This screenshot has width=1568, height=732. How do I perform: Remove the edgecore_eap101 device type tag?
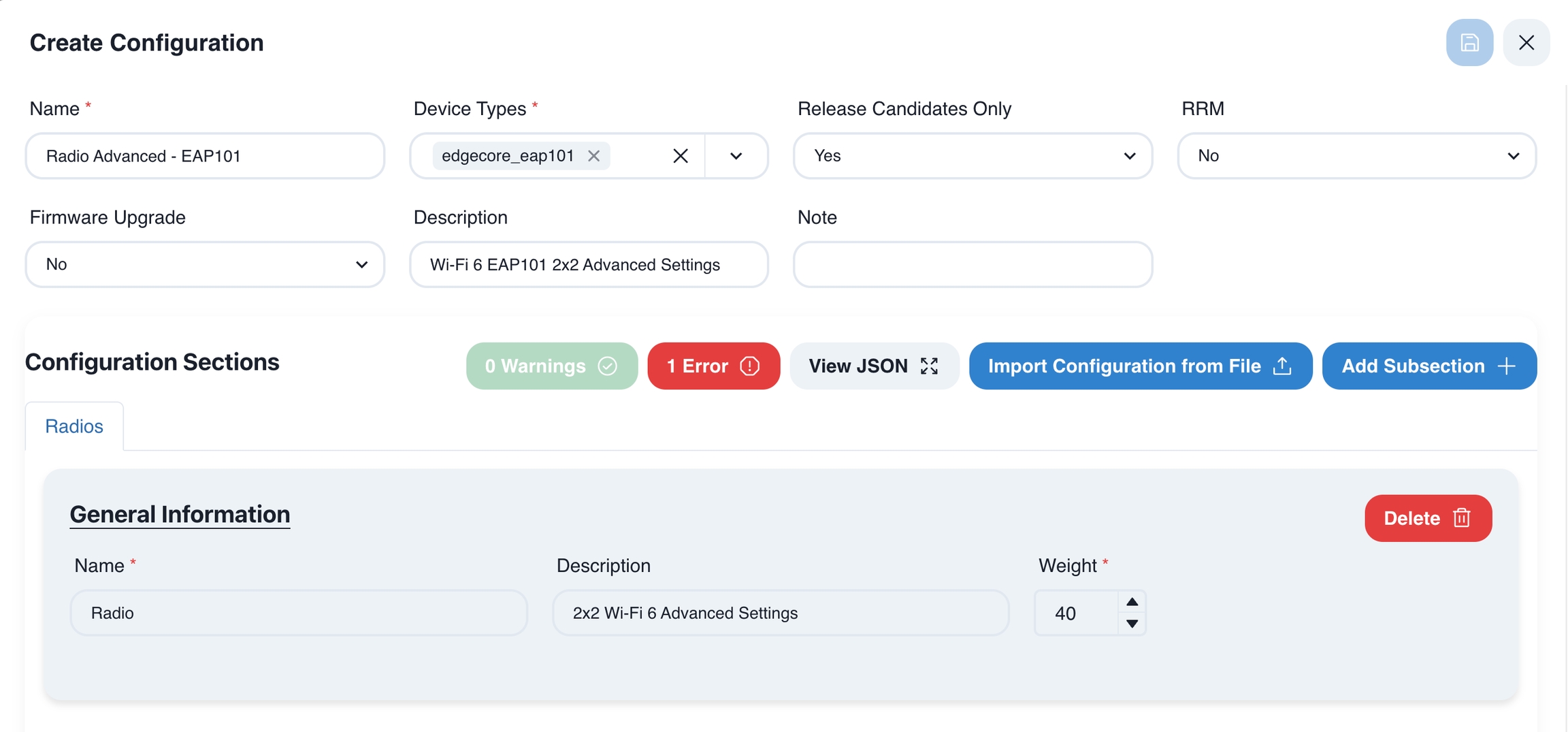pos(593,156)
